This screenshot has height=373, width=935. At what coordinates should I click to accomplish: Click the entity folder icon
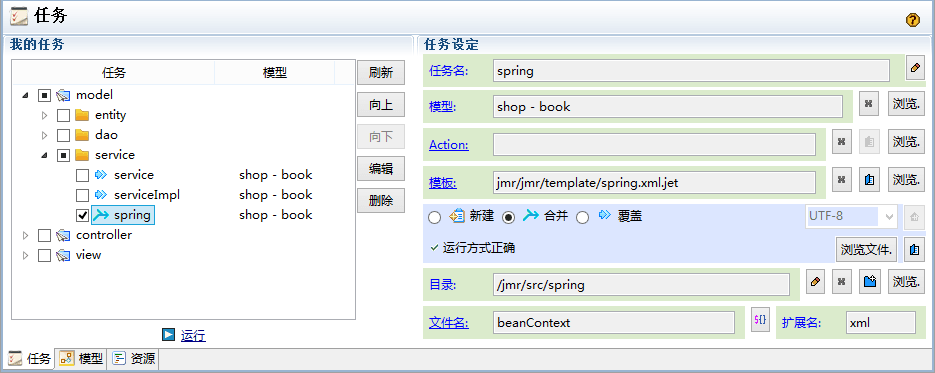pos(82,115)
